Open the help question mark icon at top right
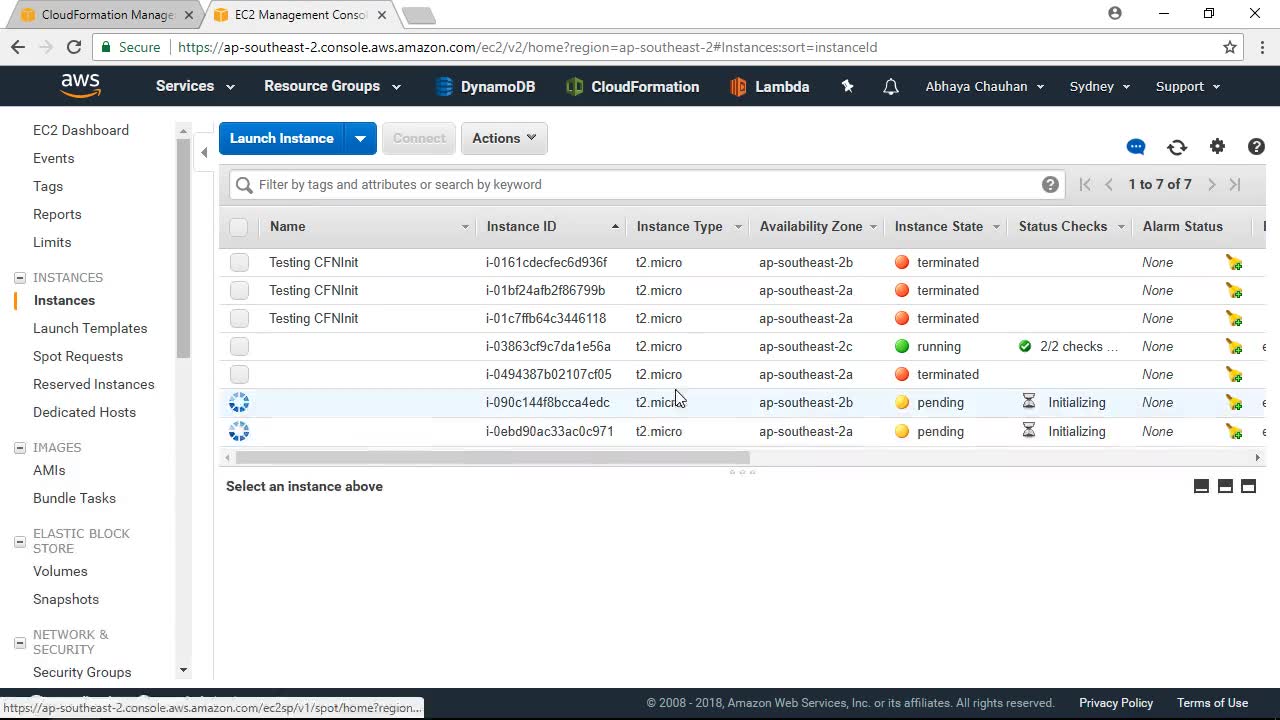1280x720 pixels. point(1257,147)
